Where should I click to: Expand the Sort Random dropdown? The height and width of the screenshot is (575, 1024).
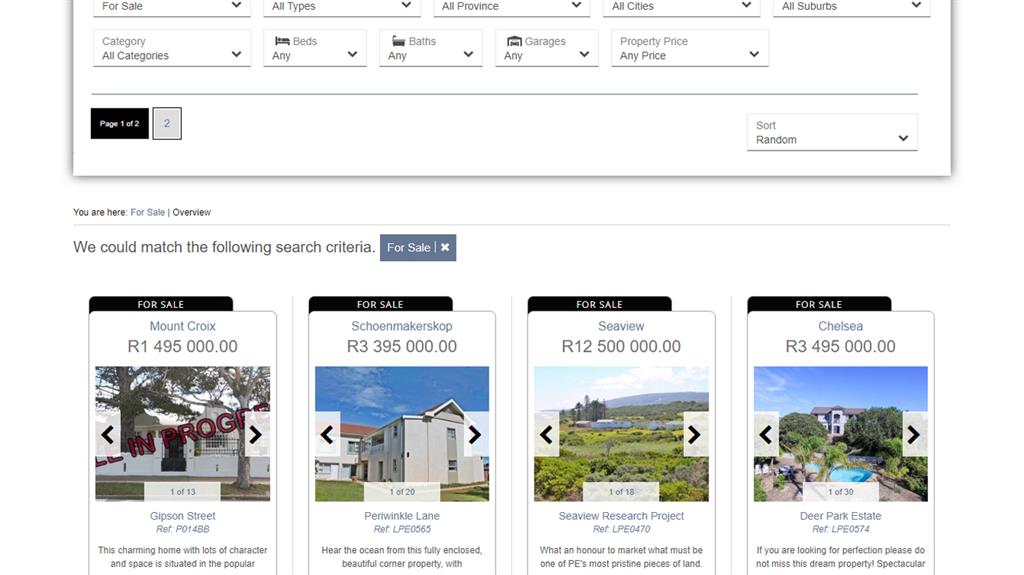click(832, 133)
